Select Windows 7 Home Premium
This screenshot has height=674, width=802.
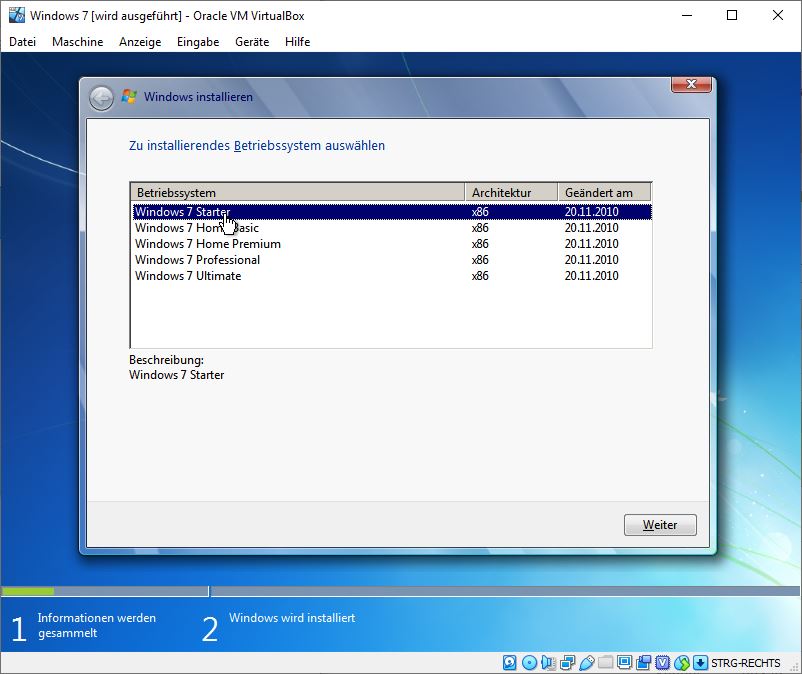(x=208, y=244)
